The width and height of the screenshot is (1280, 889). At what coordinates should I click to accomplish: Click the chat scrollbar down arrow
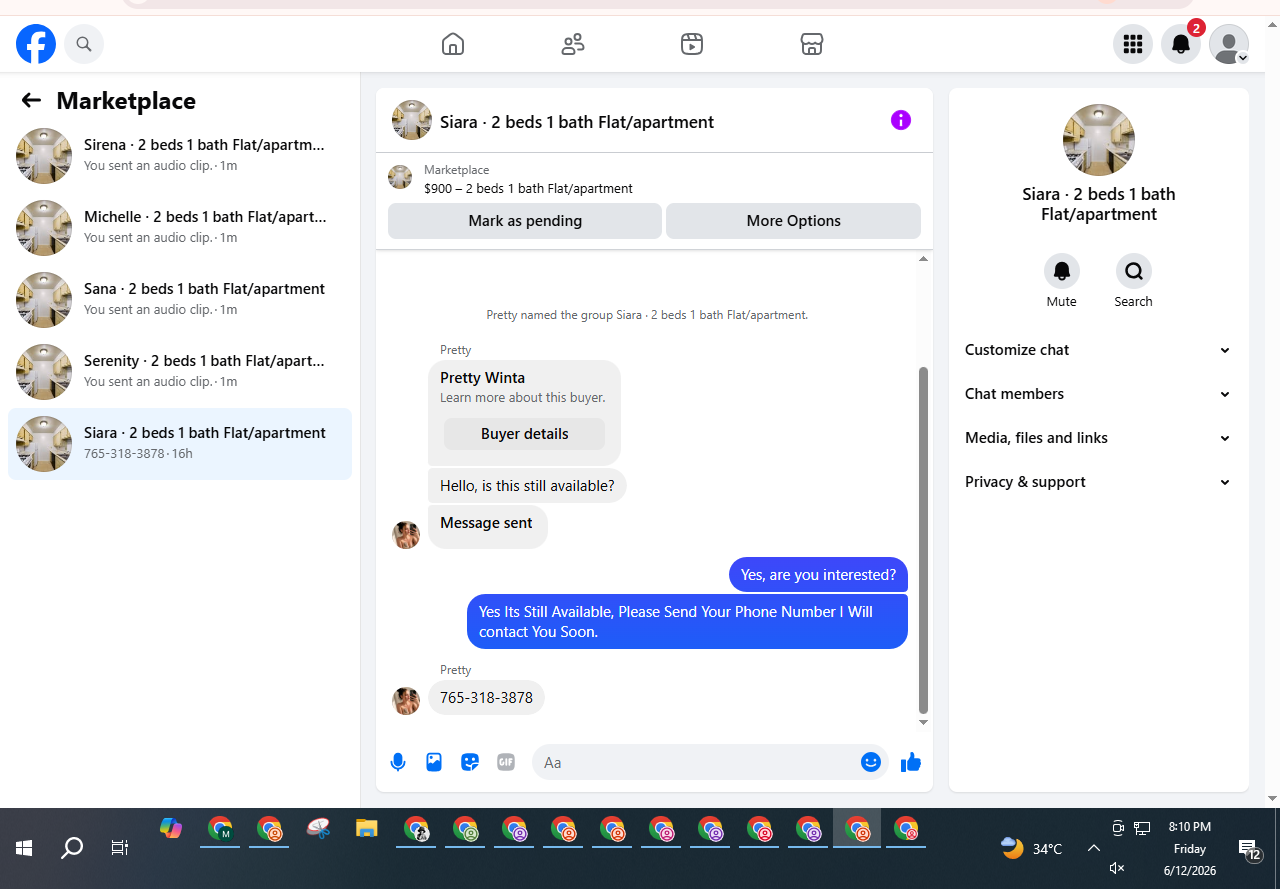(923, 722)
